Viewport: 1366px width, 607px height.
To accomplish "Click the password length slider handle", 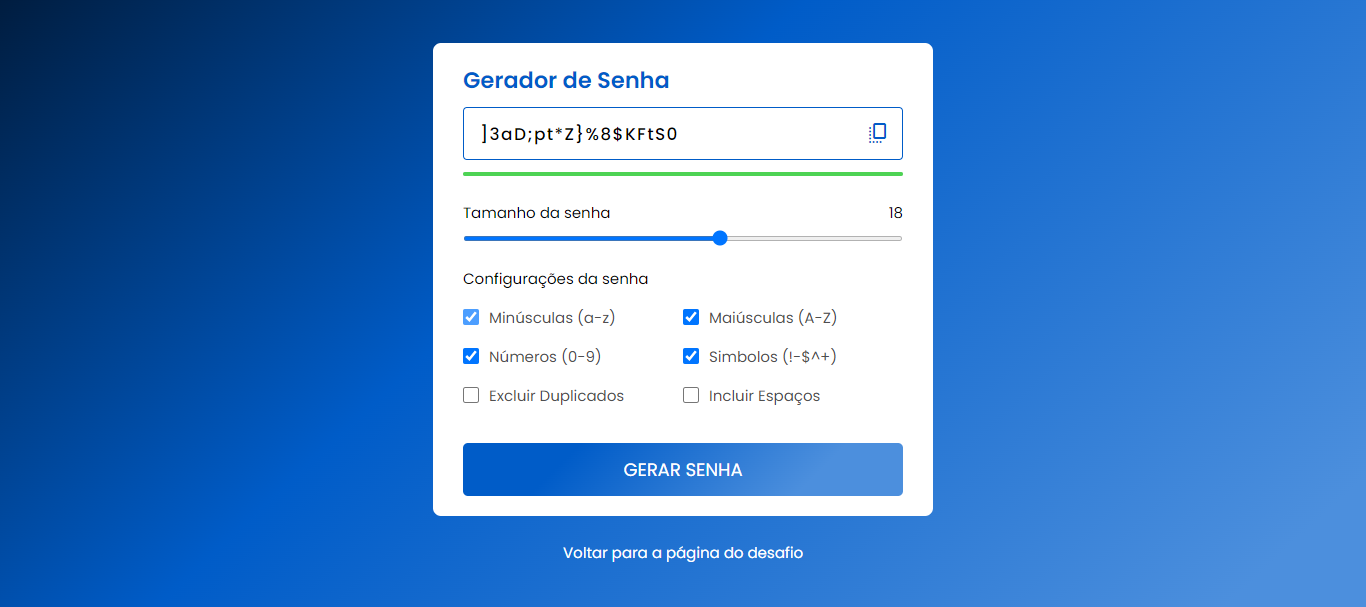I will pyautogui.click(x=719, y=238).
